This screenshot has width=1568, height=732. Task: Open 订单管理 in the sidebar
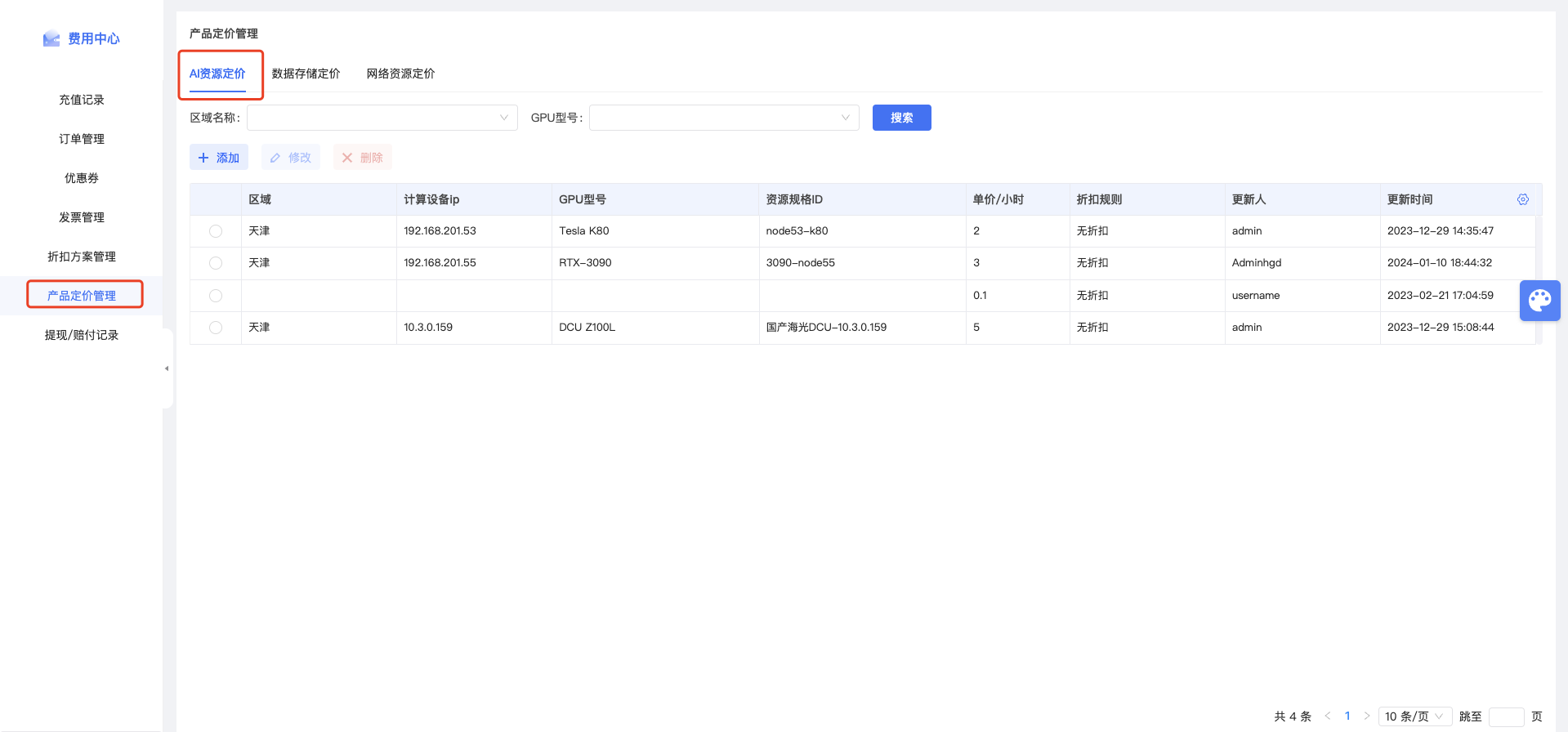(x=82, y=139)
